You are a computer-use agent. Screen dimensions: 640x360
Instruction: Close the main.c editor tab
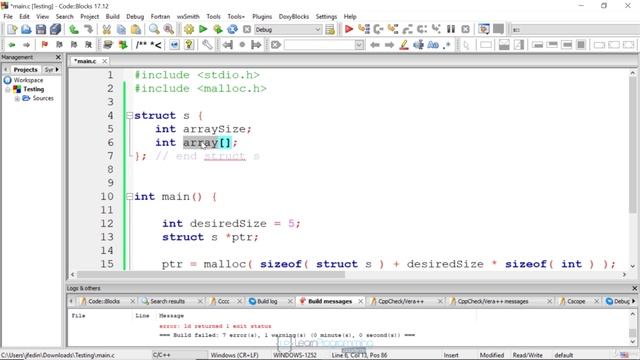104,61
